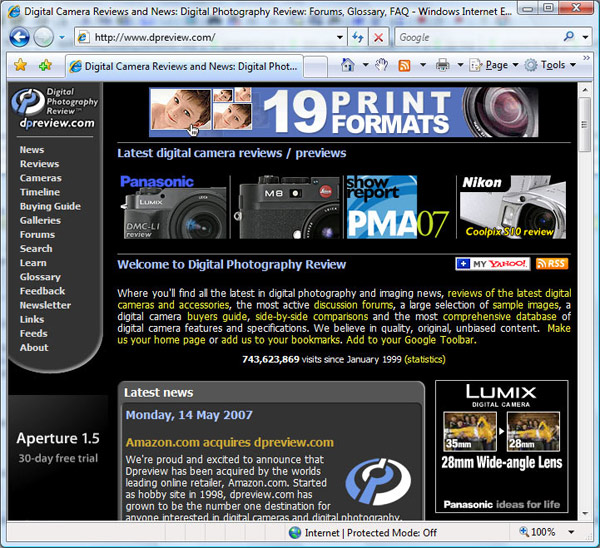Expand the Feeds dropdown arrow
Viewport: 600px width, 548px height.
click(423, 65)
